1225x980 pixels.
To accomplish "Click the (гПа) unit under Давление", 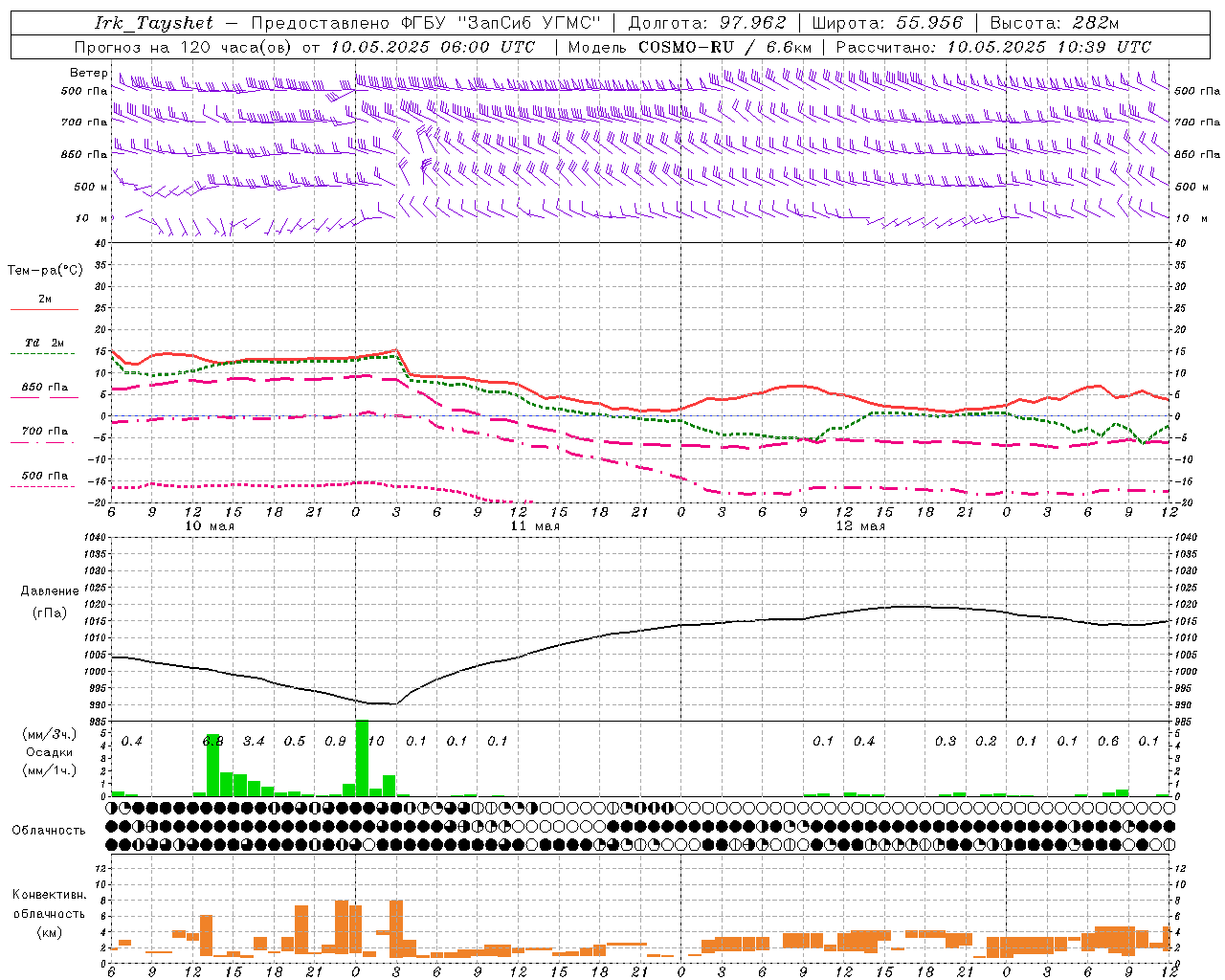I will pos(50,612).
